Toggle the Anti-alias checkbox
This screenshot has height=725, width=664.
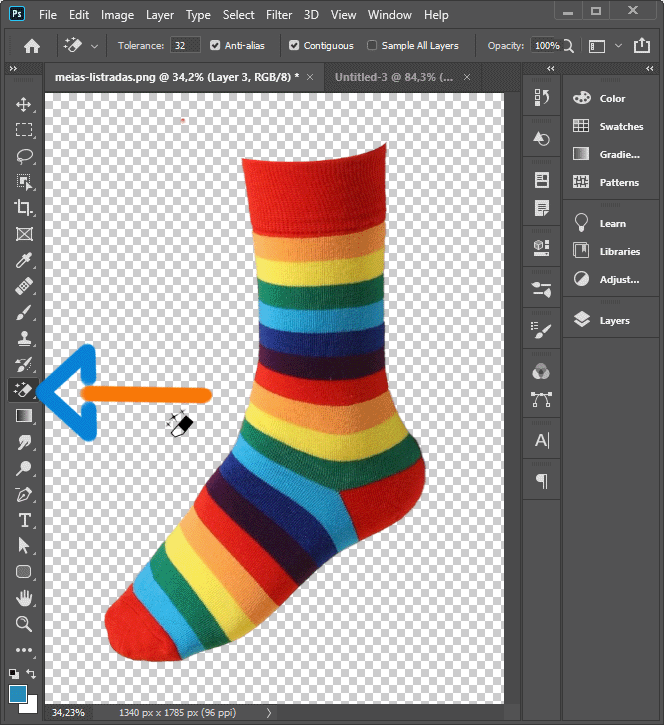pyautogui.click(x=216, y=46)
